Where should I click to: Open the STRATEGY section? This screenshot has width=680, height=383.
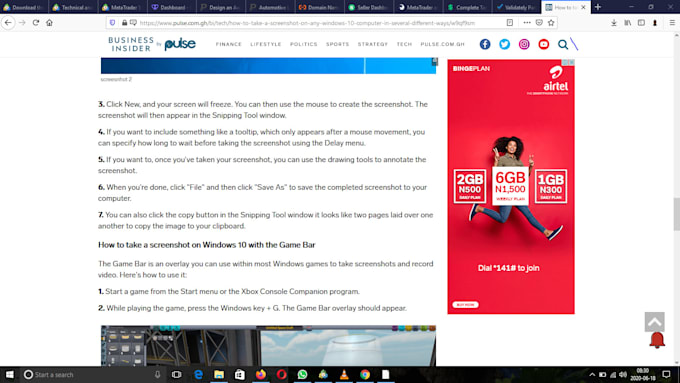pos(373,44)
